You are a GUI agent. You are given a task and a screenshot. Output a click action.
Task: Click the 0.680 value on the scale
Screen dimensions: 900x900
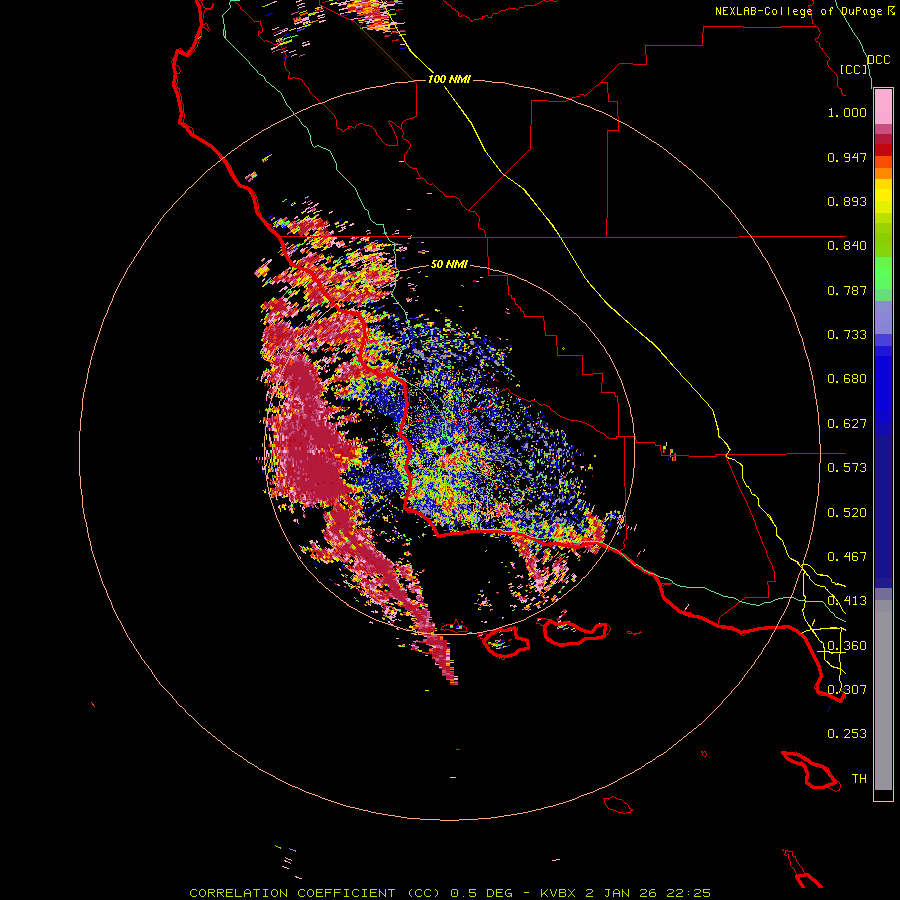pyautogui.click(x=847, y=379)
